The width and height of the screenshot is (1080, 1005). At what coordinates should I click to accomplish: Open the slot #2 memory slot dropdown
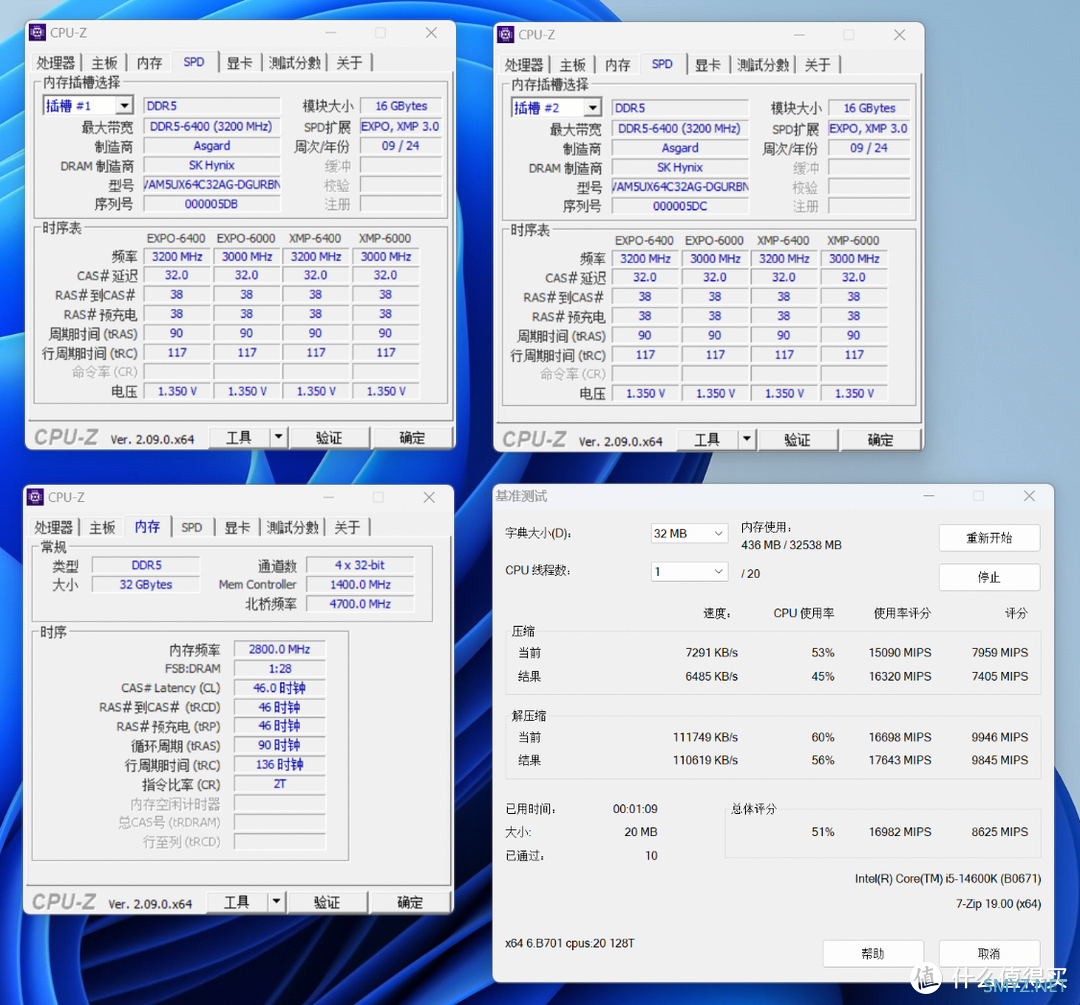(592, 107)
